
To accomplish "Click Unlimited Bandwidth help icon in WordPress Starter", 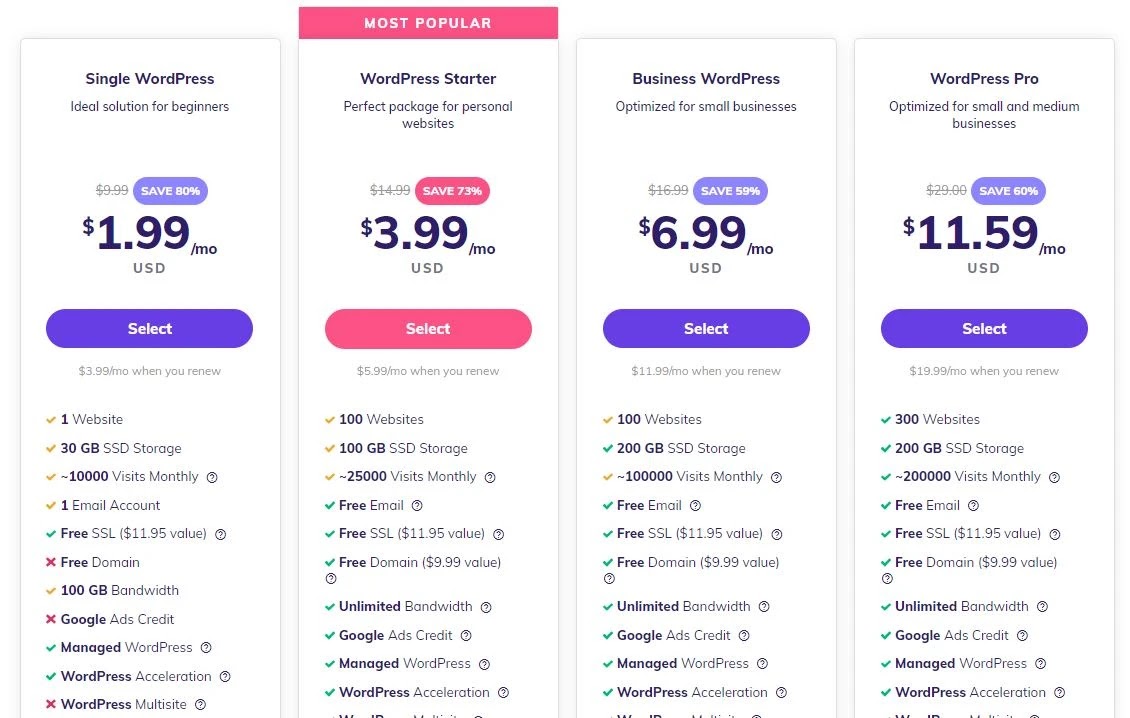I will point(486,607).
